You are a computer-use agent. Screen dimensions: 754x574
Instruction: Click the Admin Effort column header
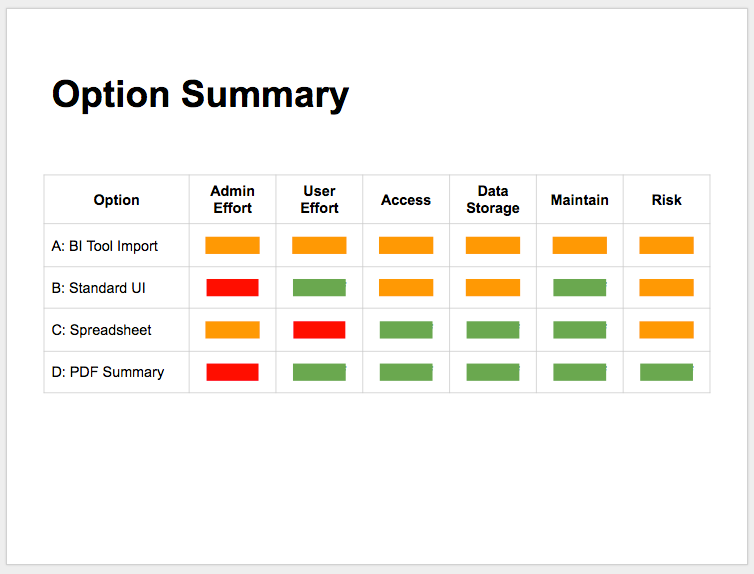coord(232,200)
